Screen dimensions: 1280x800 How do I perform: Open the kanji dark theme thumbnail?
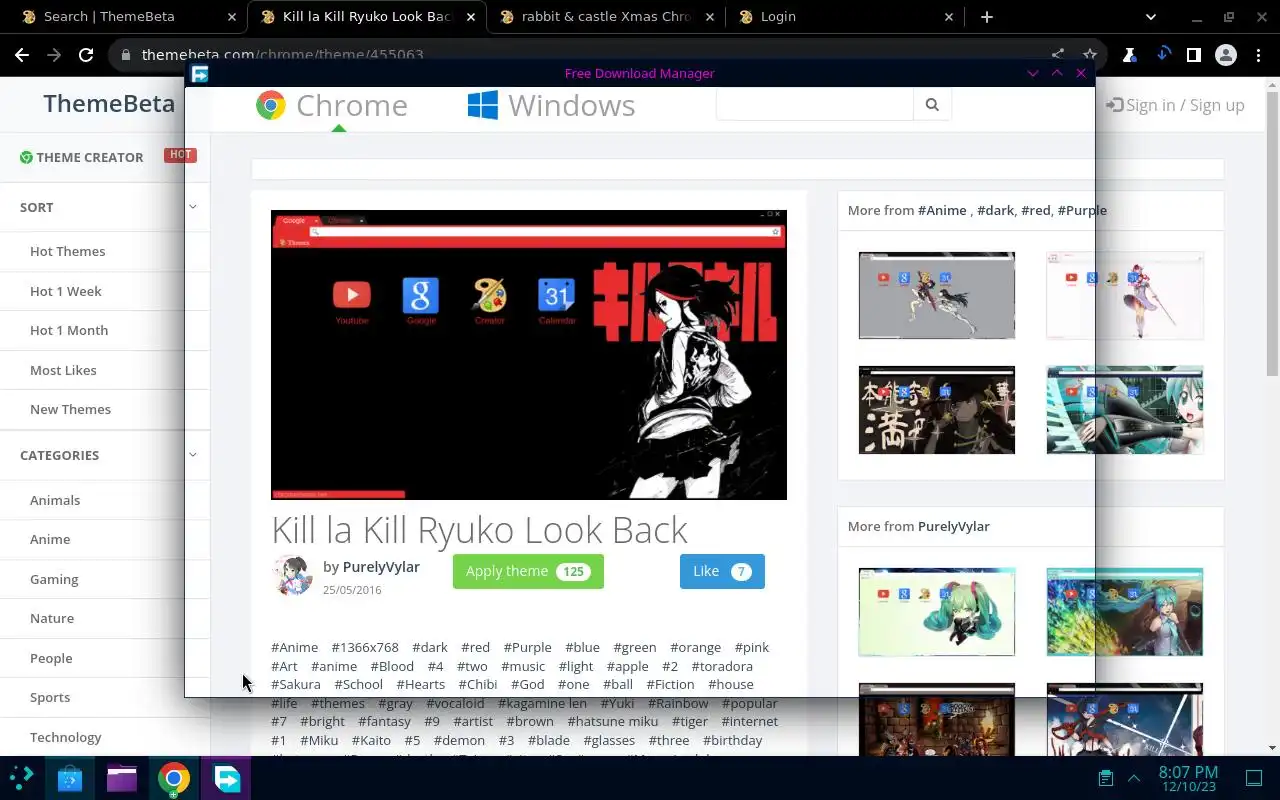pyautogui.click(x=937, y=410)
